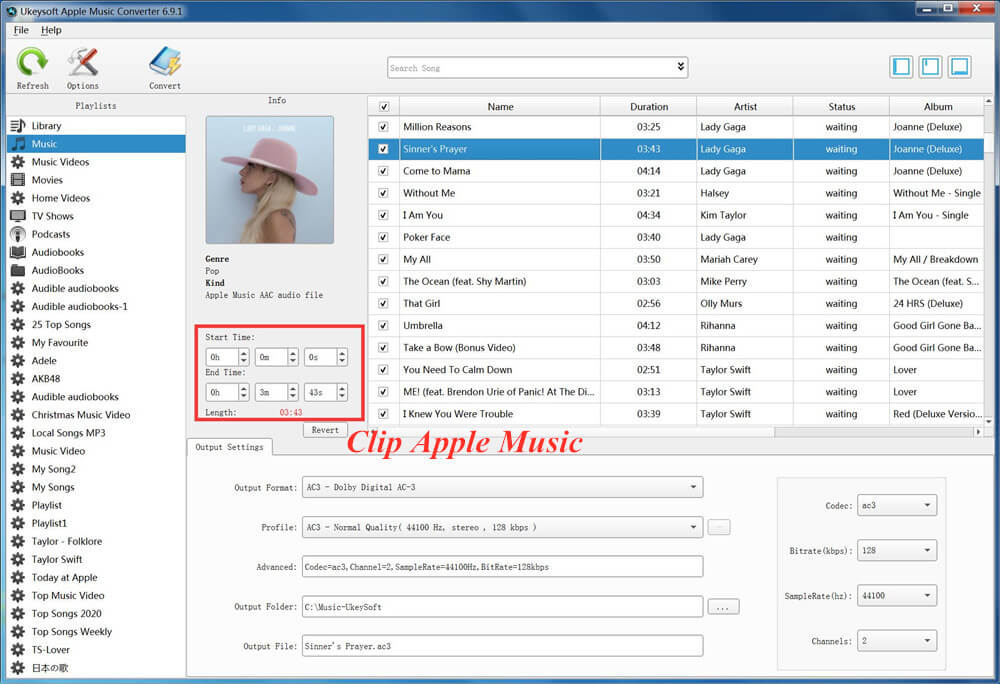Open the Output Format dropdown

[x=503, y=487]
